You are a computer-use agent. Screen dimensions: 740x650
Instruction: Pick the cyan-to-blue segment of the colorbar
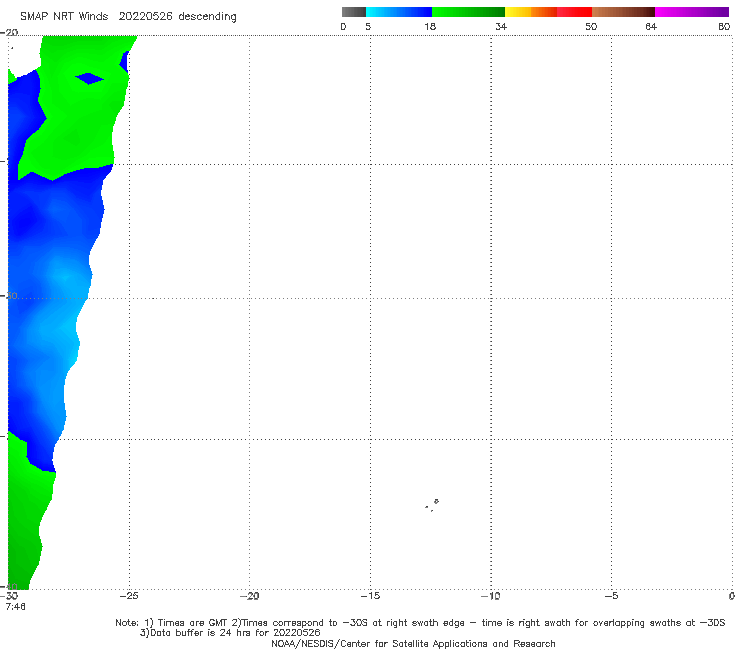399,12
